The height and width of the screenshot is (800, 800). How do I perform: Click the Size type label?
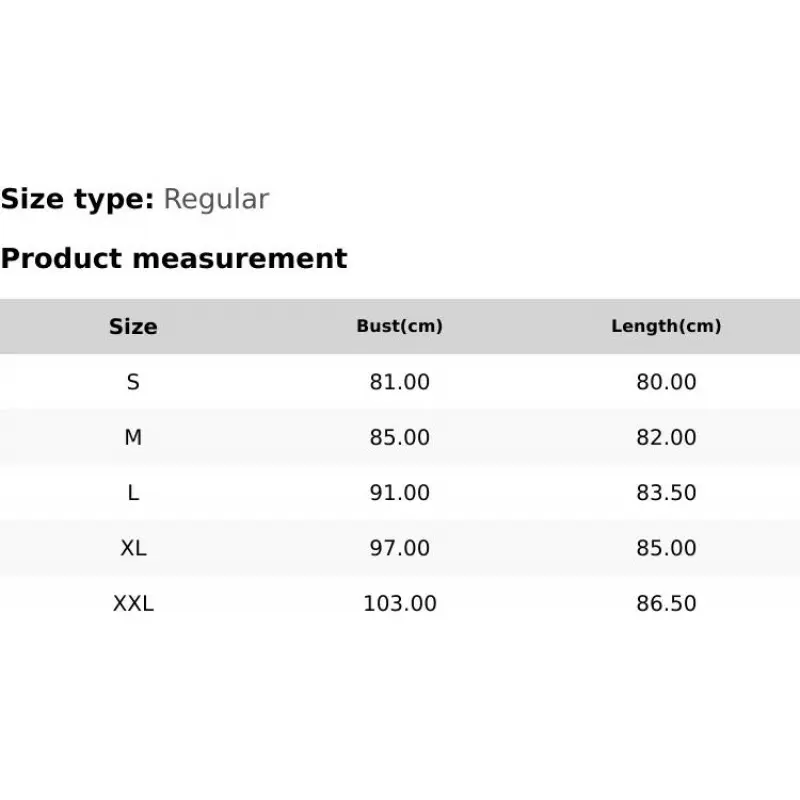(x=77, y=199)
